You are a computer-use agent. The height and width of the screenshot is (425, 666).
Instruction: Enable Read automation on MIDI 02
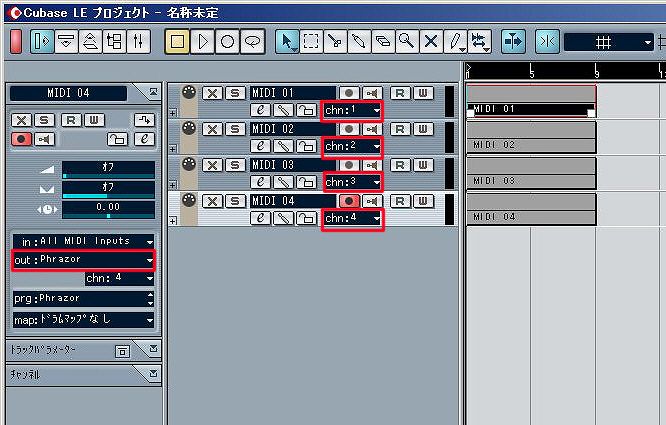tap(400, 129)
